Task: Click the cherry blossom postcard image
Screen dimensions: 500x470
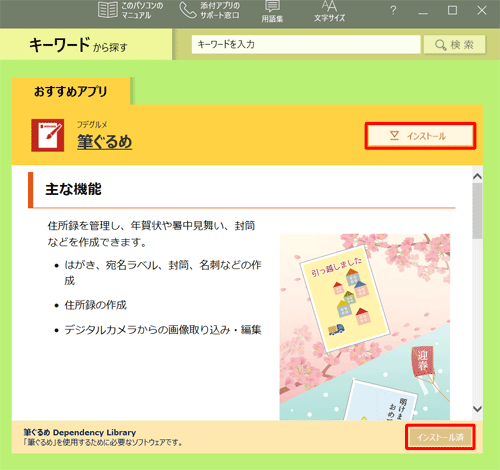Action: pyautogui.click(x=365, y=327)
